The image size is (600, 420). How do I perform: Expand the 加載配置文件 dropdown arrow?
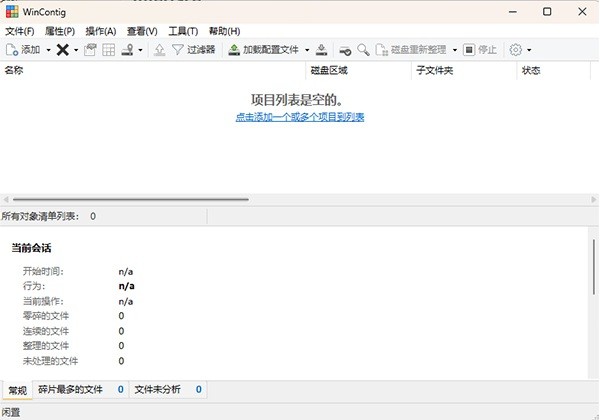308,49
